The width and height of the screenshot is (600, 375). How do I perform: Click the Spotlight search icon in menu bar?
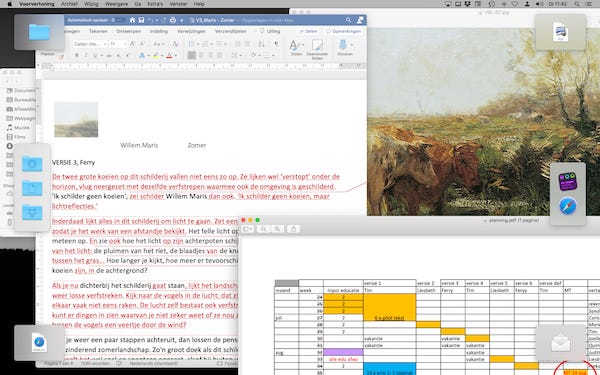577,4
